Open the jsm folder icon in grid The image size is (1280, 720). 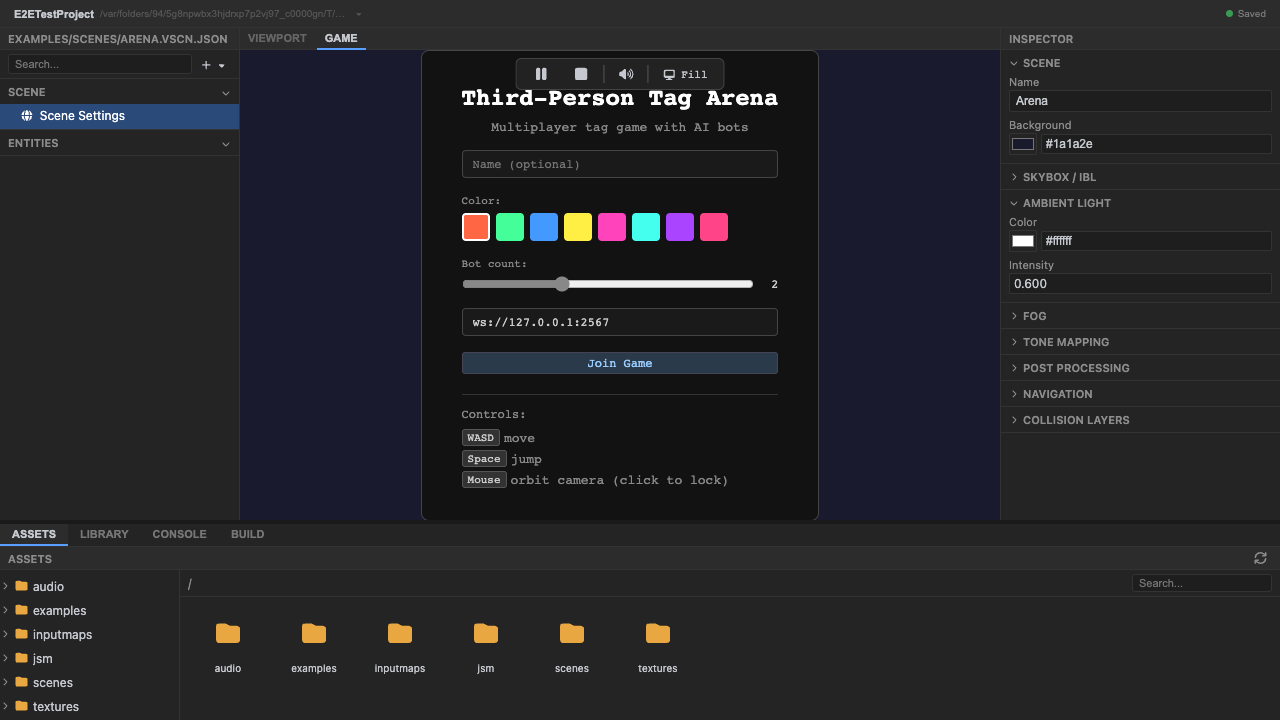[x=486, y=633]
